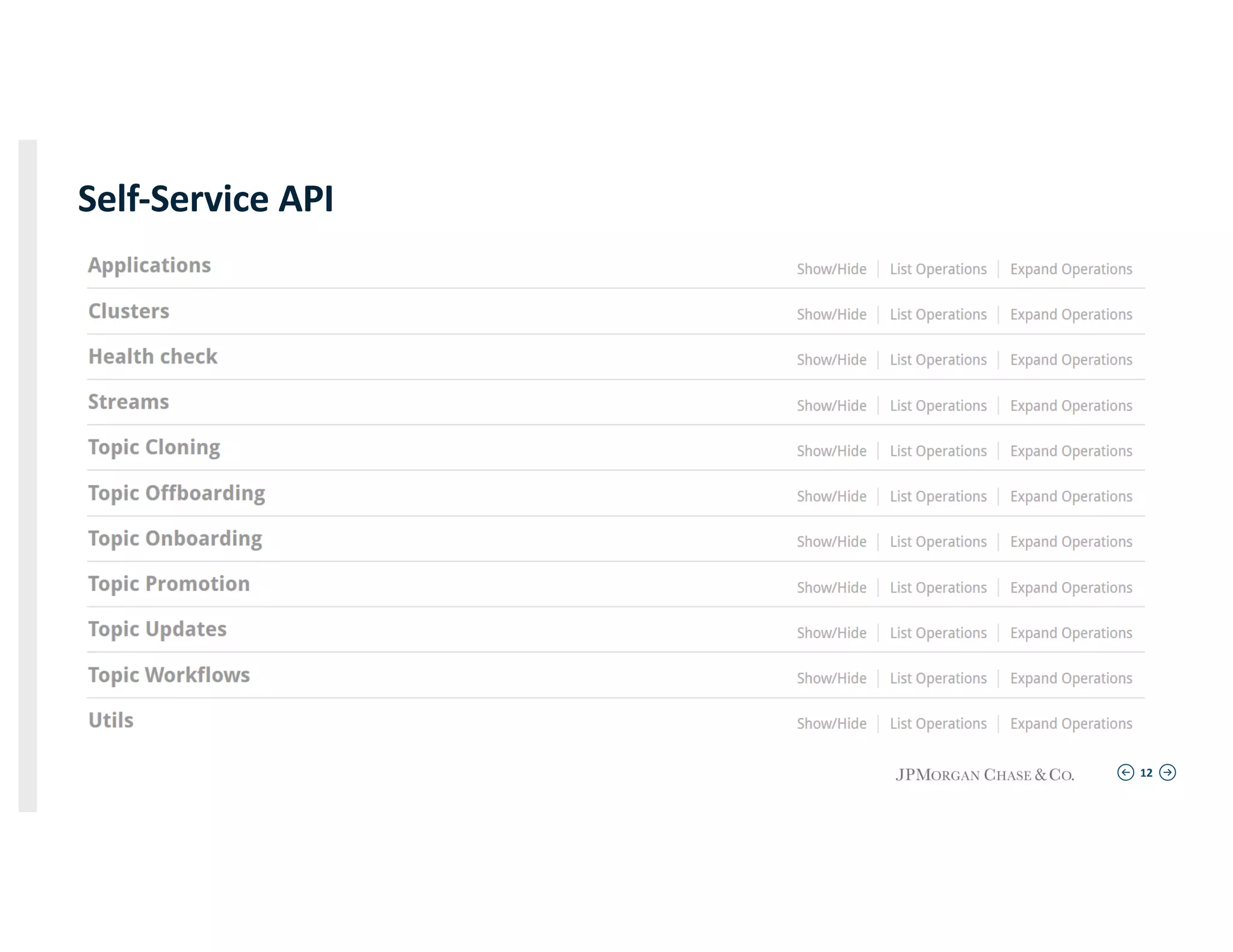Open the Topic Promotion section heading
This screenshot has height=952, width=1233.
[169, 584]
